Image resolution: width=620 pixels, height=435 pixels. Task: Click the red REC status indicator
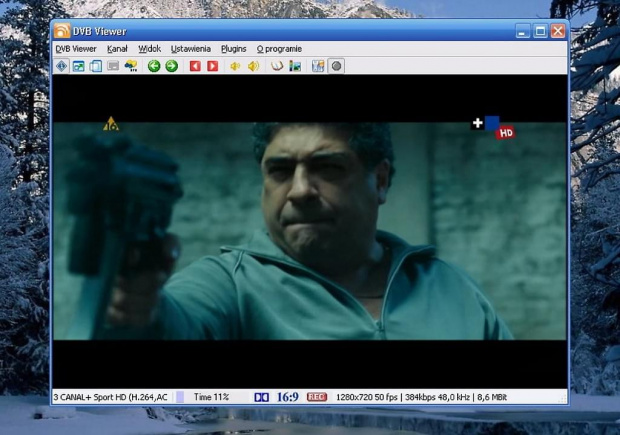317,397
